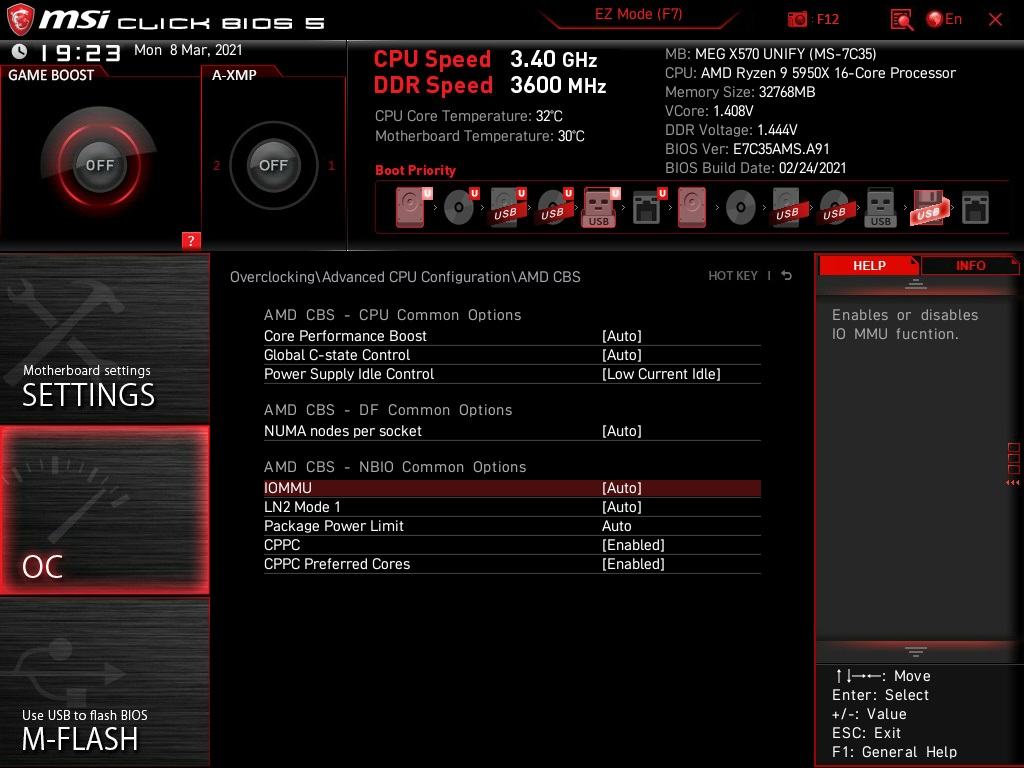
Task: Switch to the HELP tab
Action: pyautogui.click(x=869, y=265)
